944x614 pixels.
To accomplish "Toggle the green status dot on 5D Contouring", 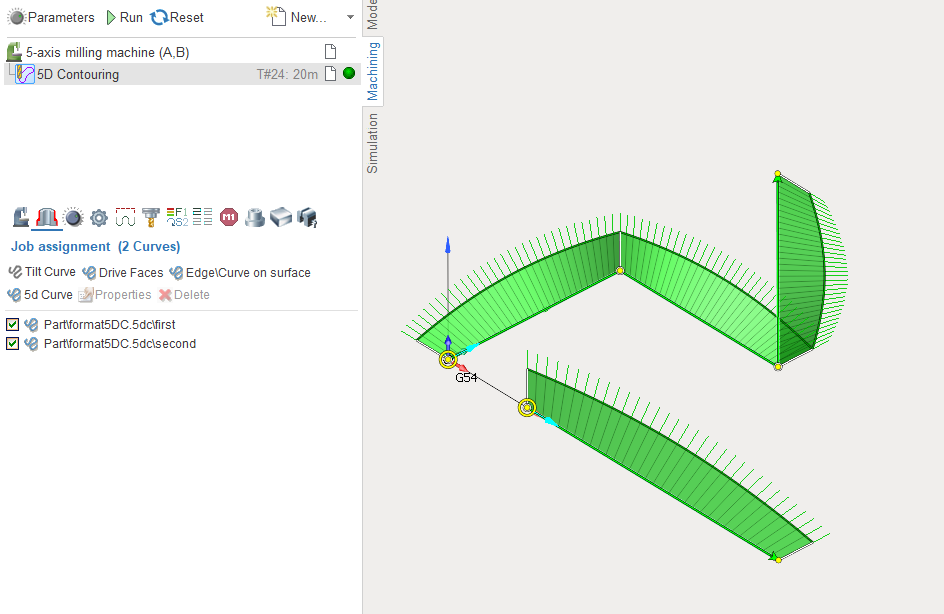I will point(349,74).
